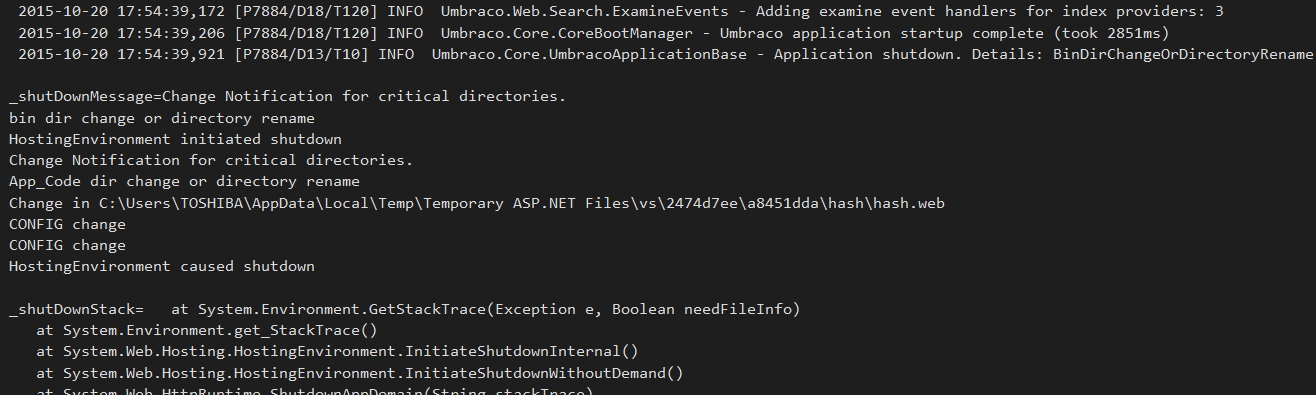Screen dimensions: 1316x395
Task: Click 'HostingEnvironment initiated shutdown' line
Action: 175,139
